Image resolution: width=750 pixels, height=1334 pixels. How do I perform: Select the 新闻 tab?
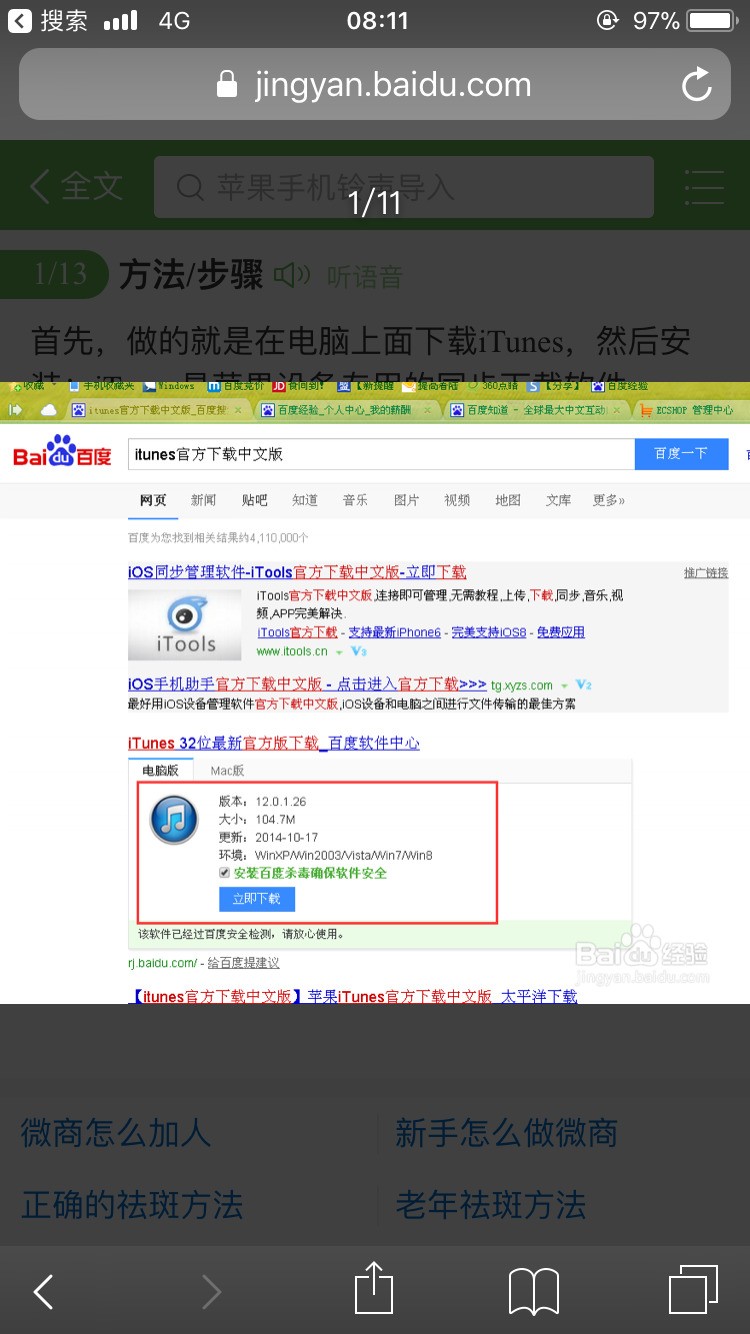click(x=204, y=500)
